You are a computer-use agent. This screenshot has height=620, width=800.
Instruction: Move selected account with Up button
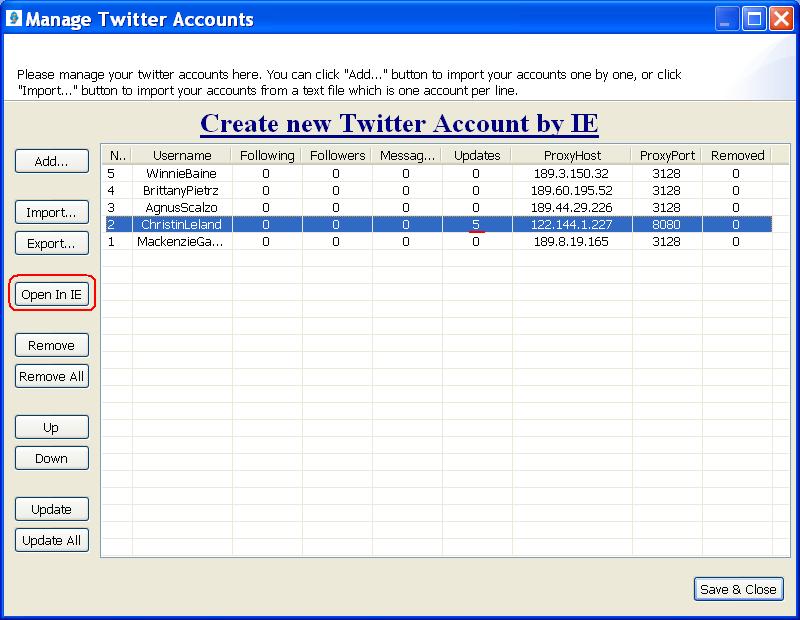coord(52,427)
